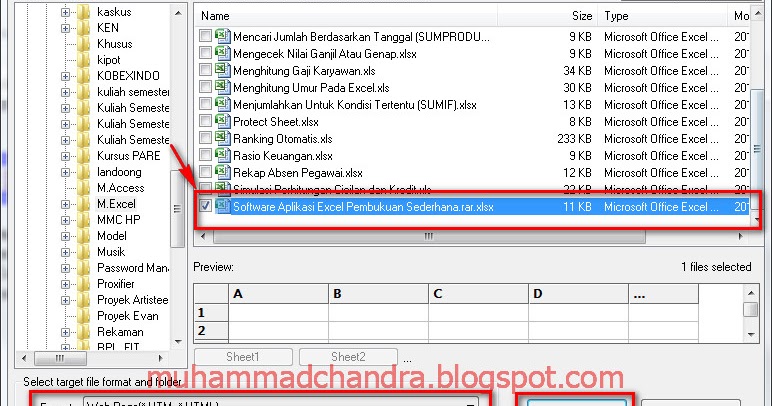The image size is (772, 406).
Task: Expand the KEN folder node
Action: (x=65, y=28)
